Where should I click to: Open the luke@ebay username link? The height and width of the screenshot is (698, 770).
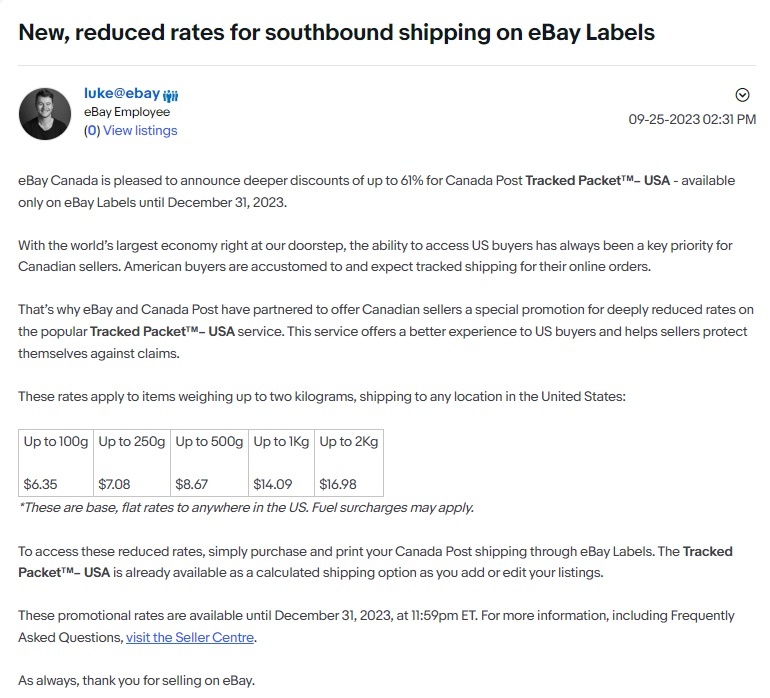pos(122,93)
